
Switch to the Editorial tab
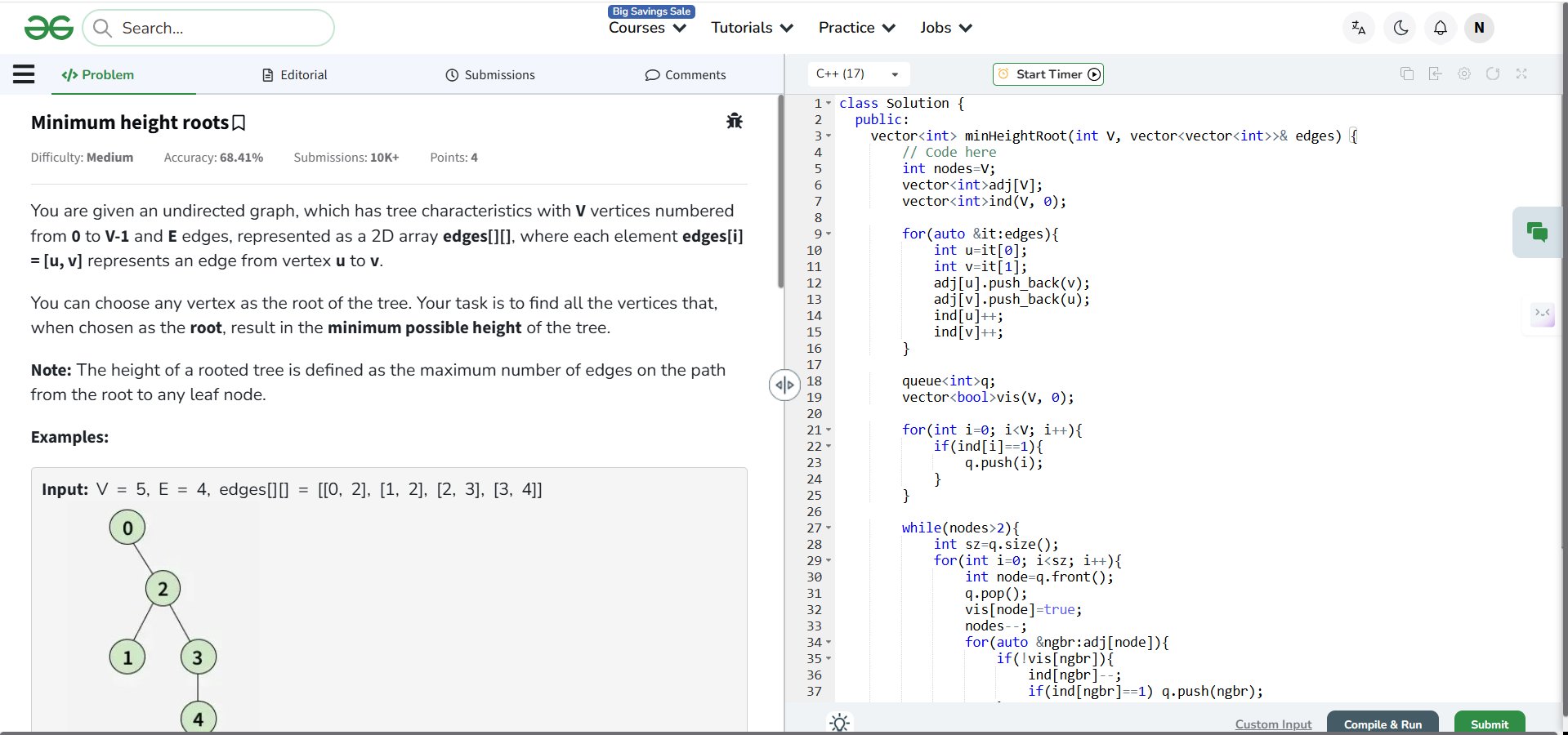[294, 75]
